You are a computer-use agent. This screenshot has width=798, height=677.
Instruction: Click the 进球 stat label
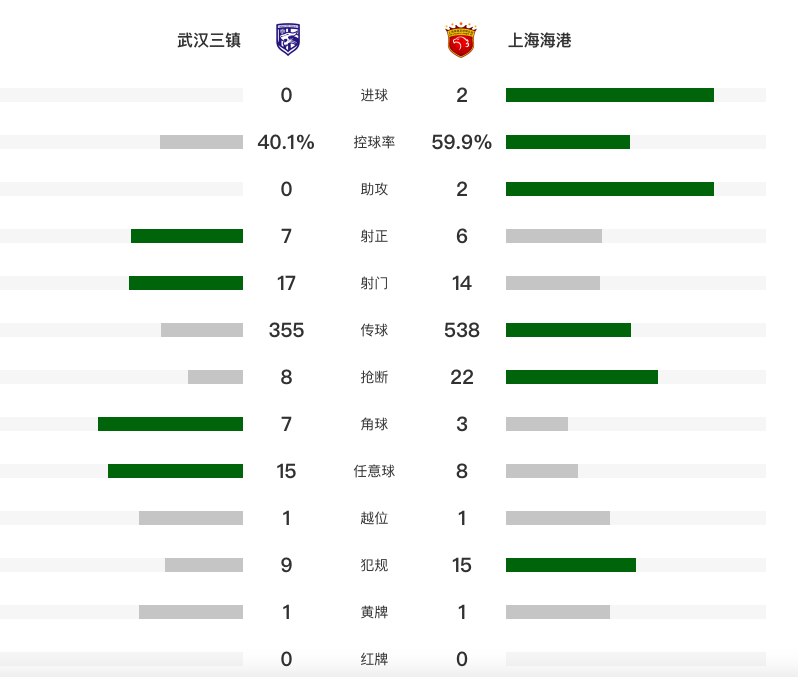pyautogui.click(x=374, y=95)
